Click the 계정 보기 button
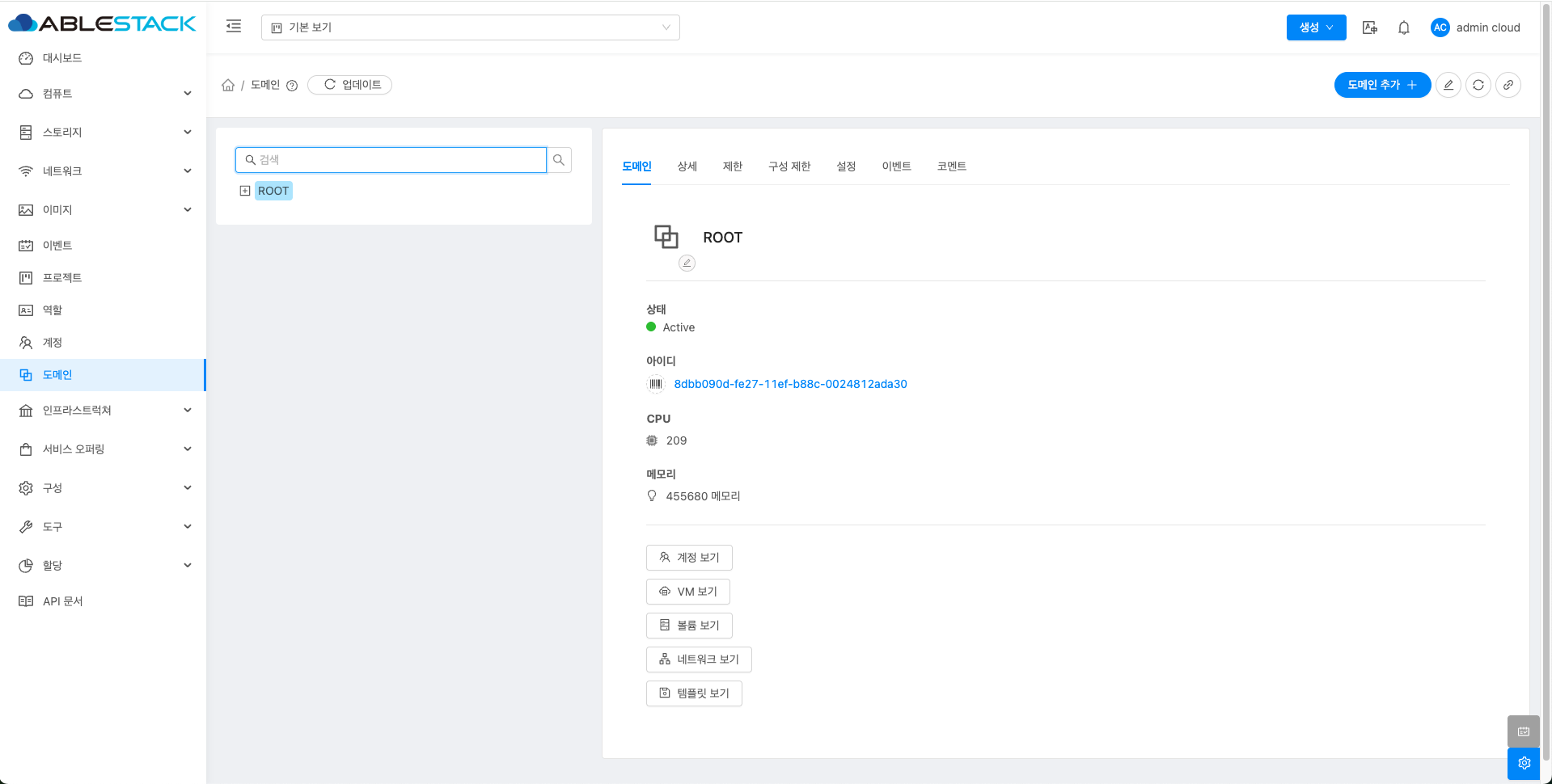Image resolution: width=1552 pixels, height=784 pixels. (689, 558)
